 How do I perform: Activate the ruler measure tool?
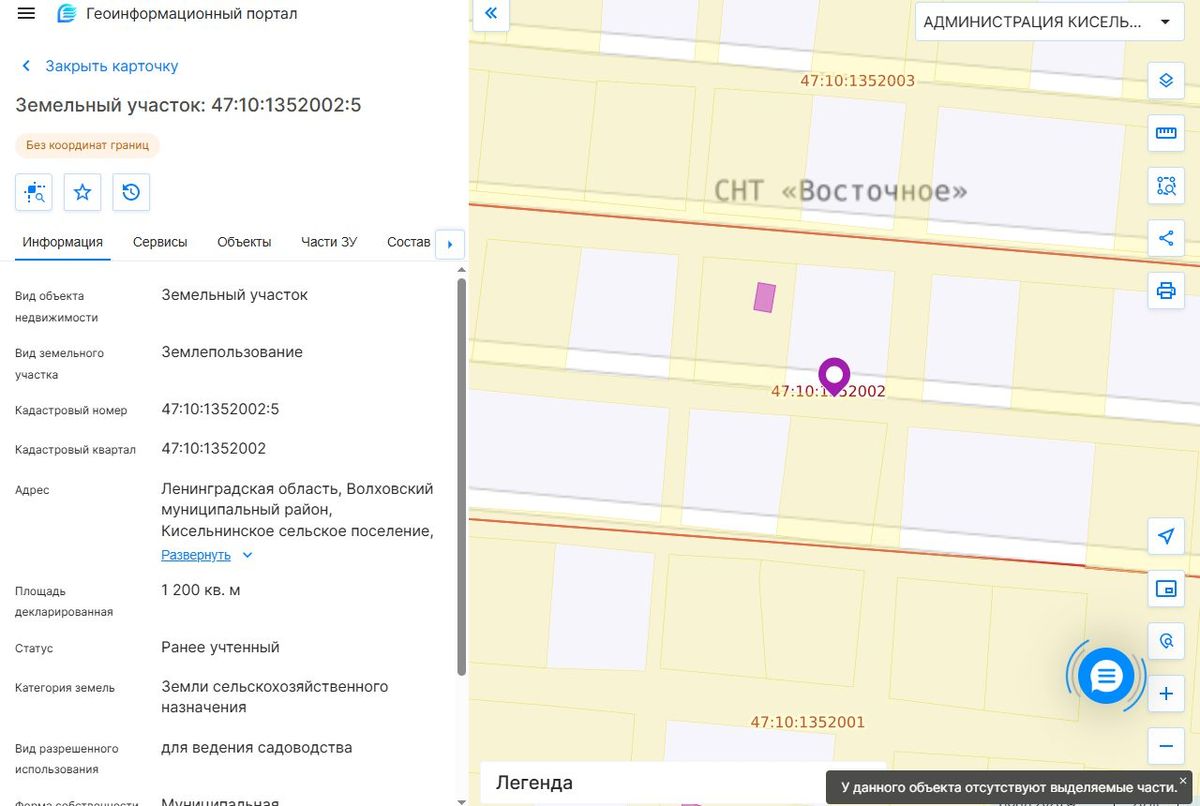pos(1166,133)
